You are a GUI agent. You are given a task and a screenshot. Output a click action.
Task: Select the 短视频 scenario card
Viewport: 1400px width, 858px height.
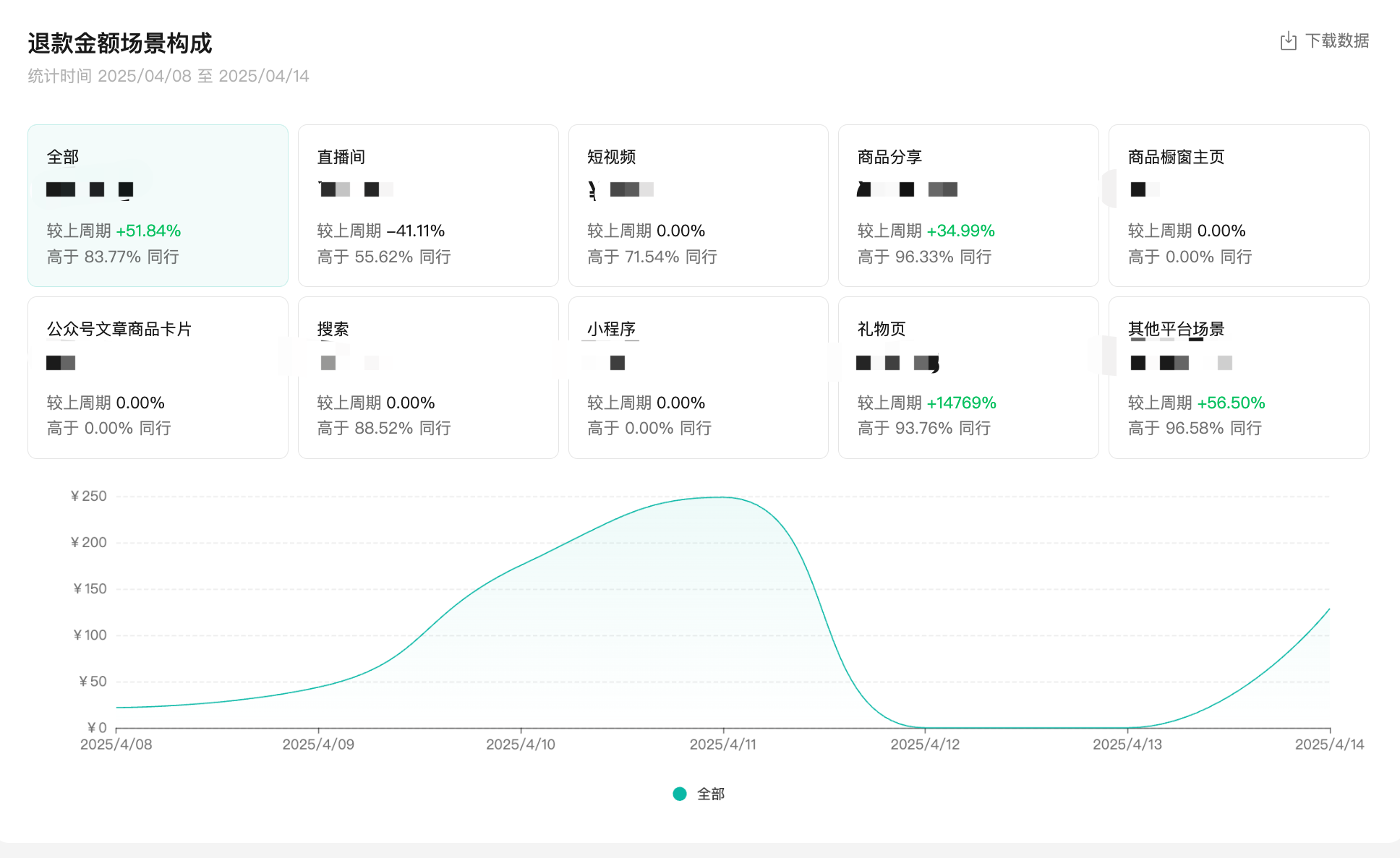698,205
